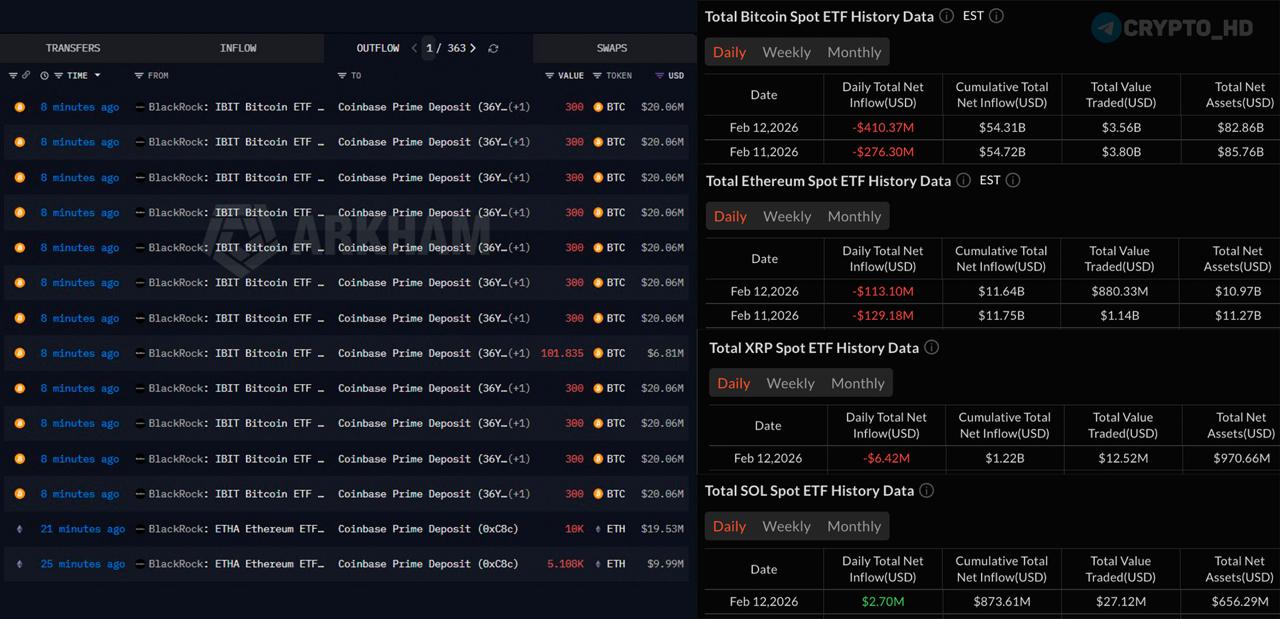Switch to the INFLOW tab
Screen dimensions: 1280x619
[x=238, y=48]
